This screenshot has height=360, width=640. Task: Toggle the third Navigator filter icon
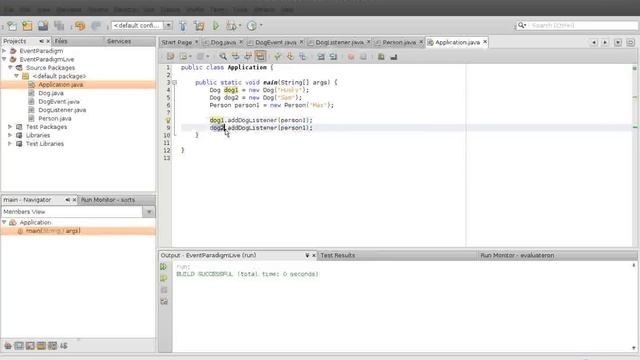click(x=30, y=346)
